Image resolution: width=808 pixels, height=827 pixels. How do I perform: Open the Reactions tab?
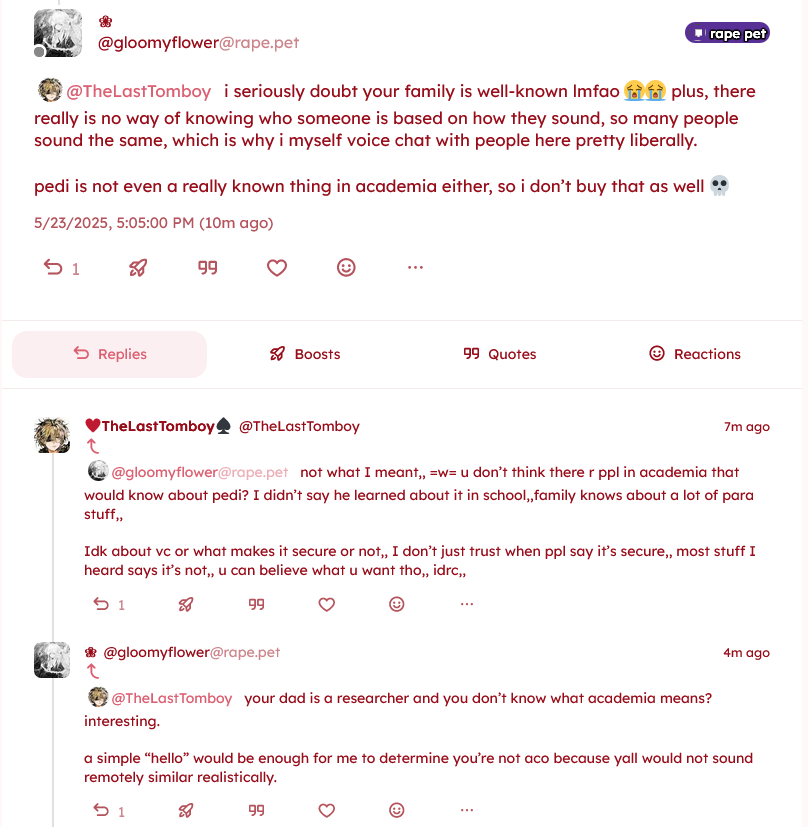click(x=695, y=354)
